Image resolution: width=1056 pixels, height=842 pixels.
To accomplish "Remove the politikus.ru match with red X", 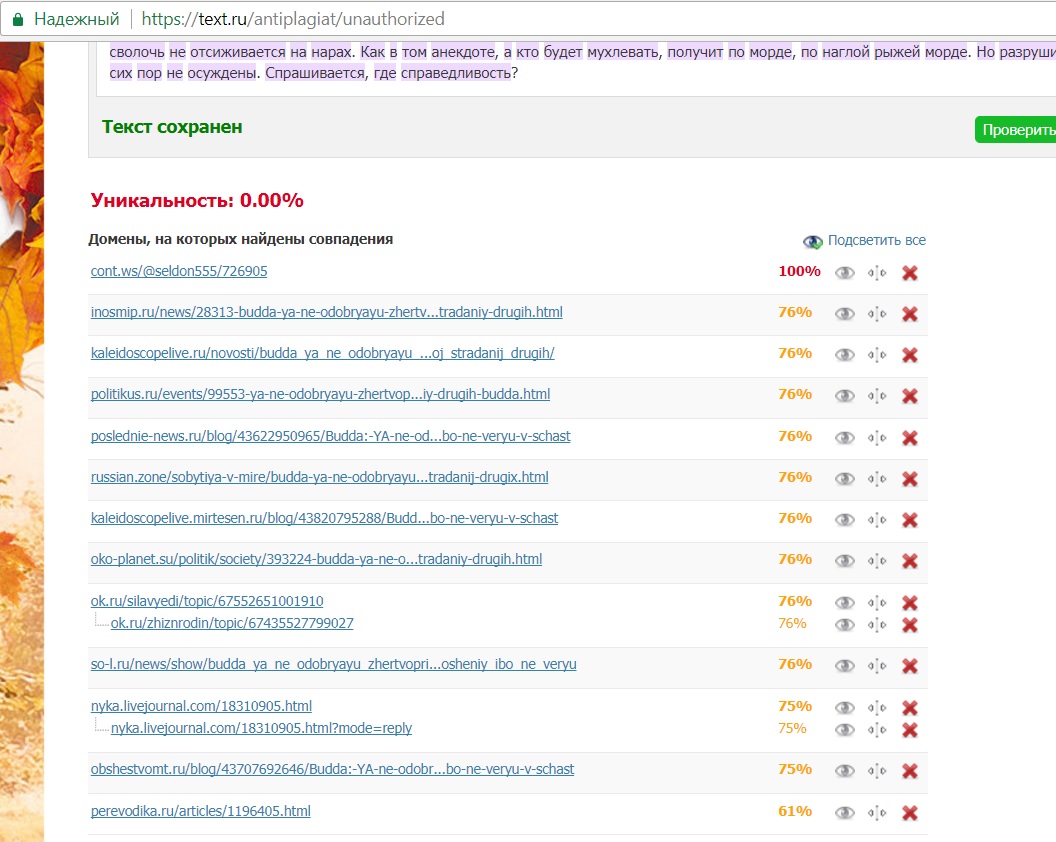I will click(909, 396).
